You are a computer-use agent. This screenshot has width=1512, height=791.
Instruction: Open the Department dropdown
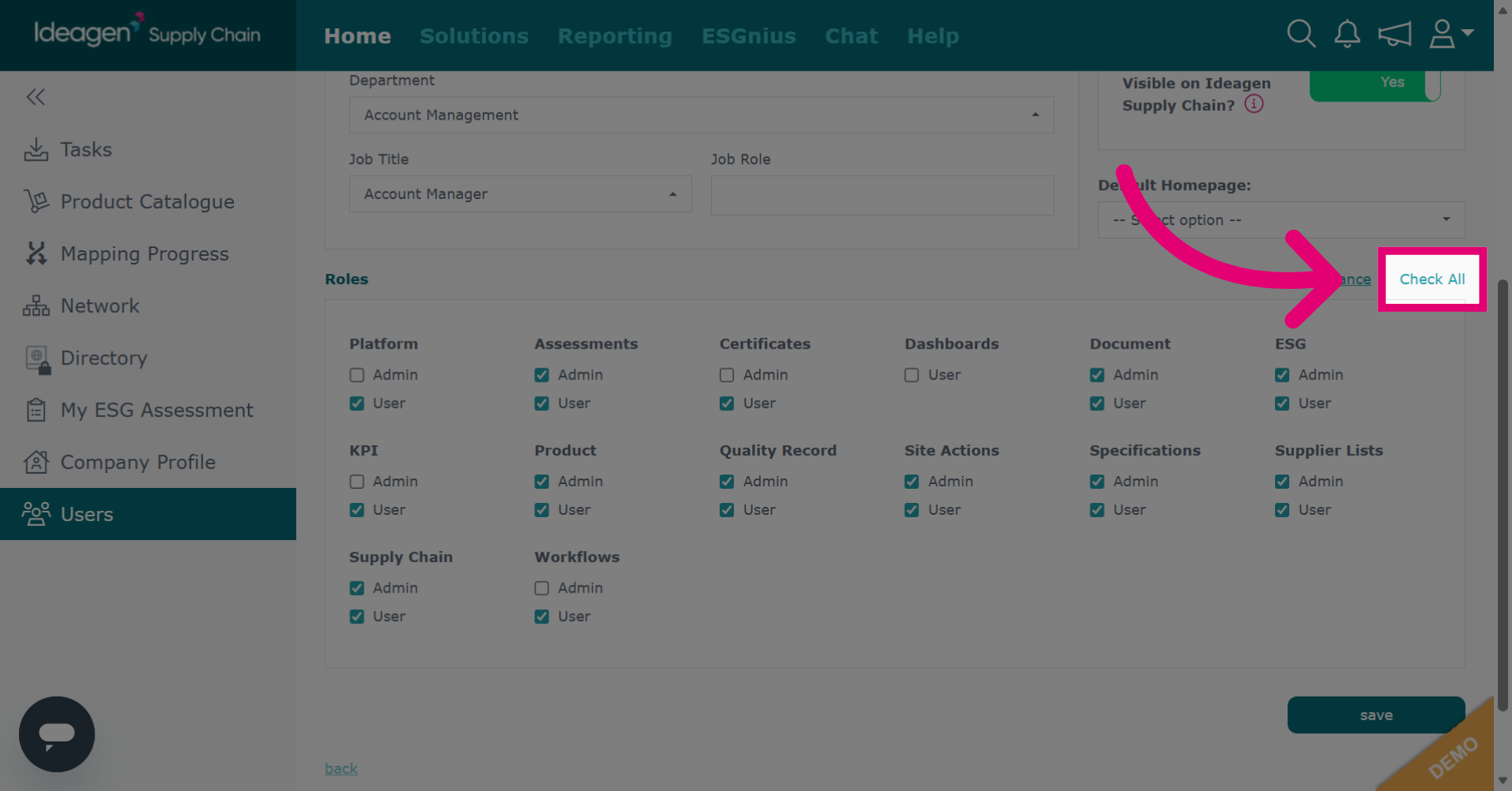tap(702, 115)
